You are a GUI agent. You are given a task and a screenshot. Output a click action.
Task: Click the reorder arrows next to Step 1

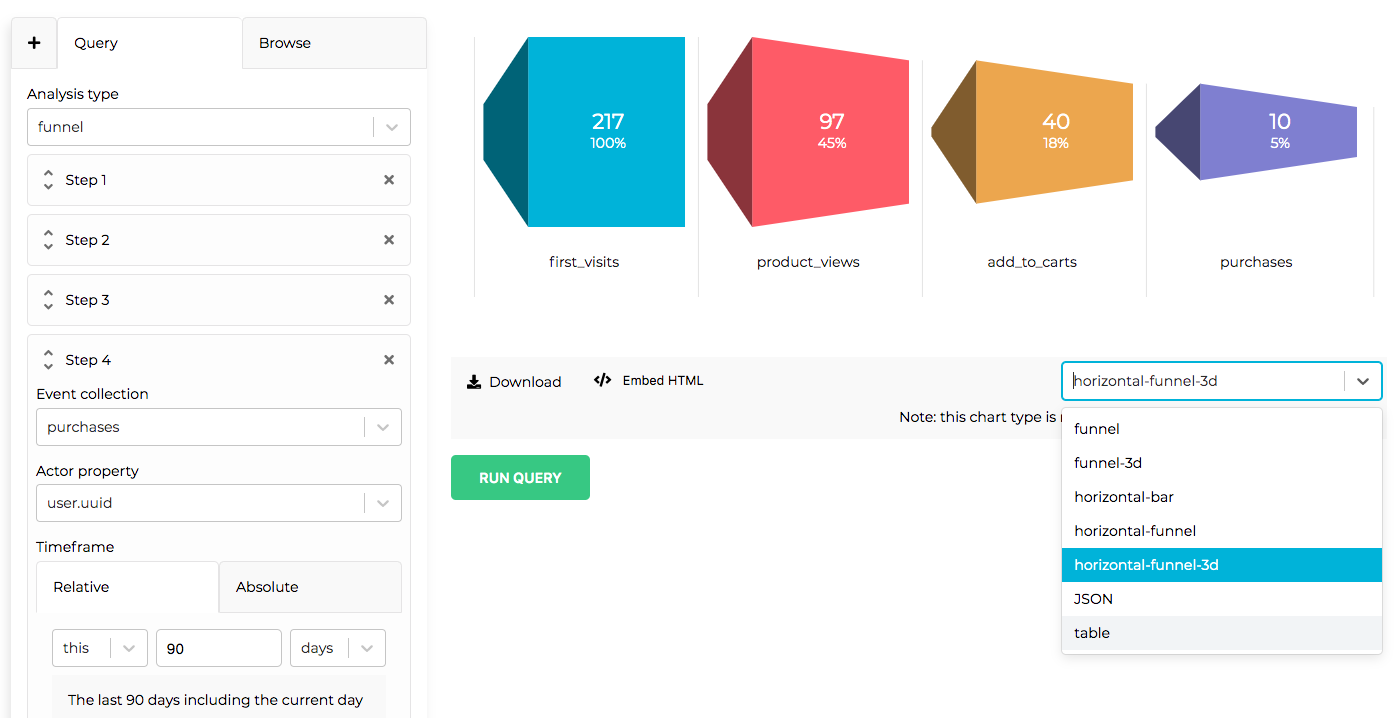(48, 180)
